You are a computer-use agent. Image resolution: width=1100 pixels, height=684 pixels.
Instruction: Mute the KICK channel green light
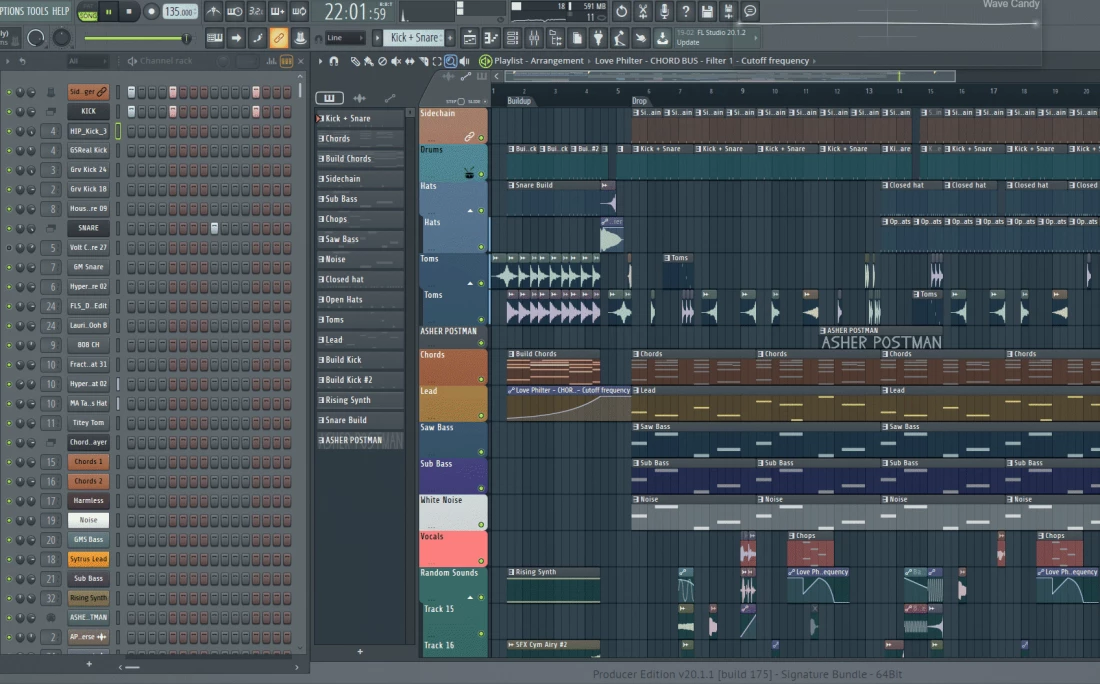point(9,111)
